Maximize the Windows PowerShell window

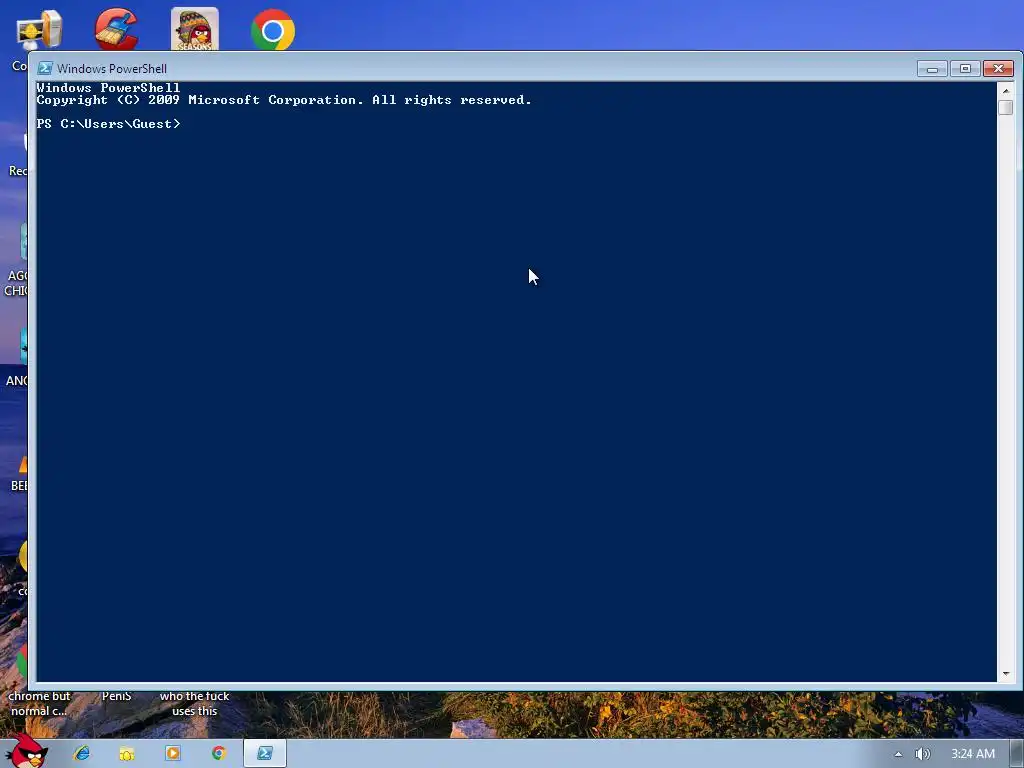(x=965, y=69)
